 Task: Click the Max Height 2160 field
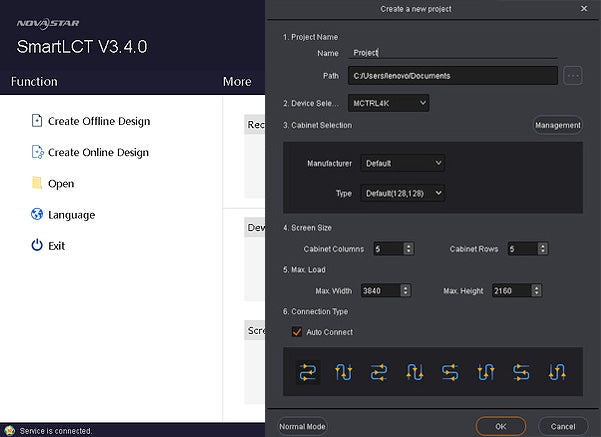click(x=512, y=291)
